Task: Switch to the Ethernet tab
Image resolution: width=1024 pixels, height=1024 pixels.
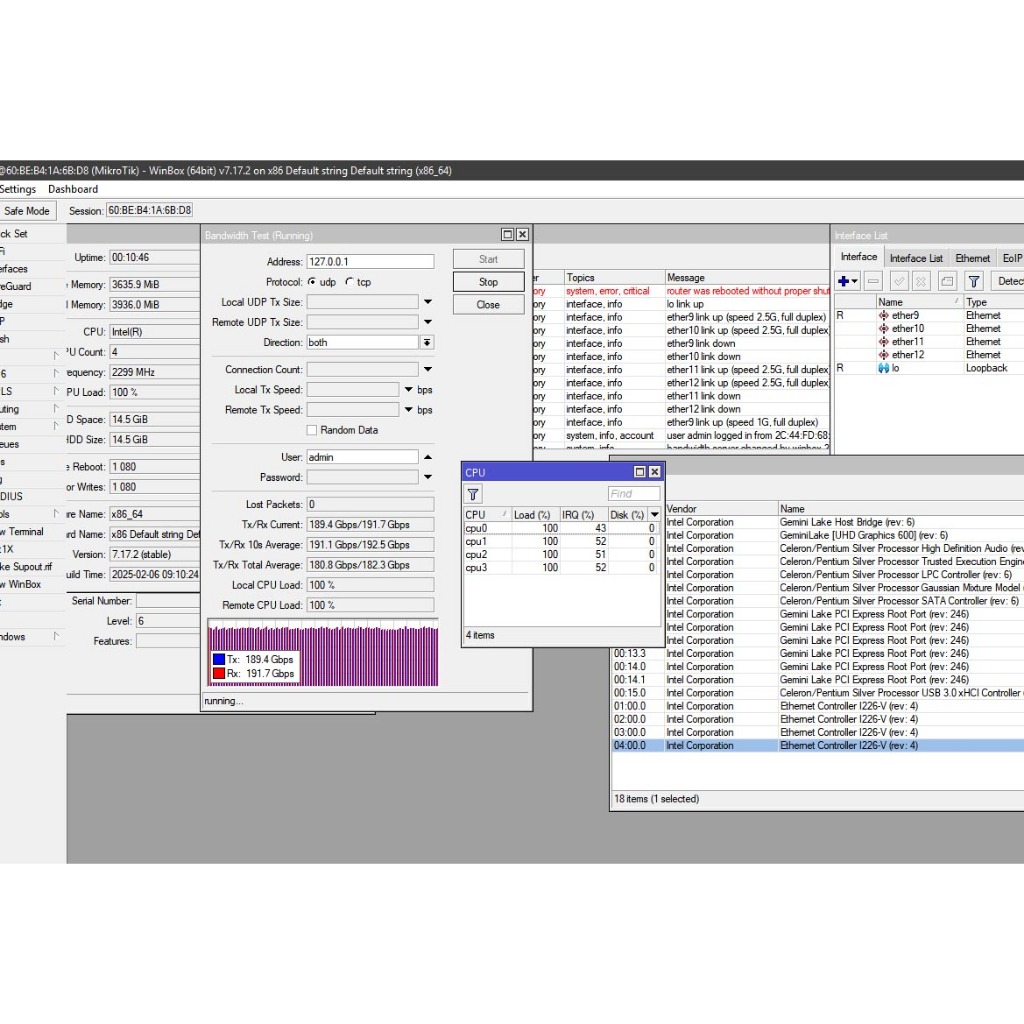Action: click(972, 258)
